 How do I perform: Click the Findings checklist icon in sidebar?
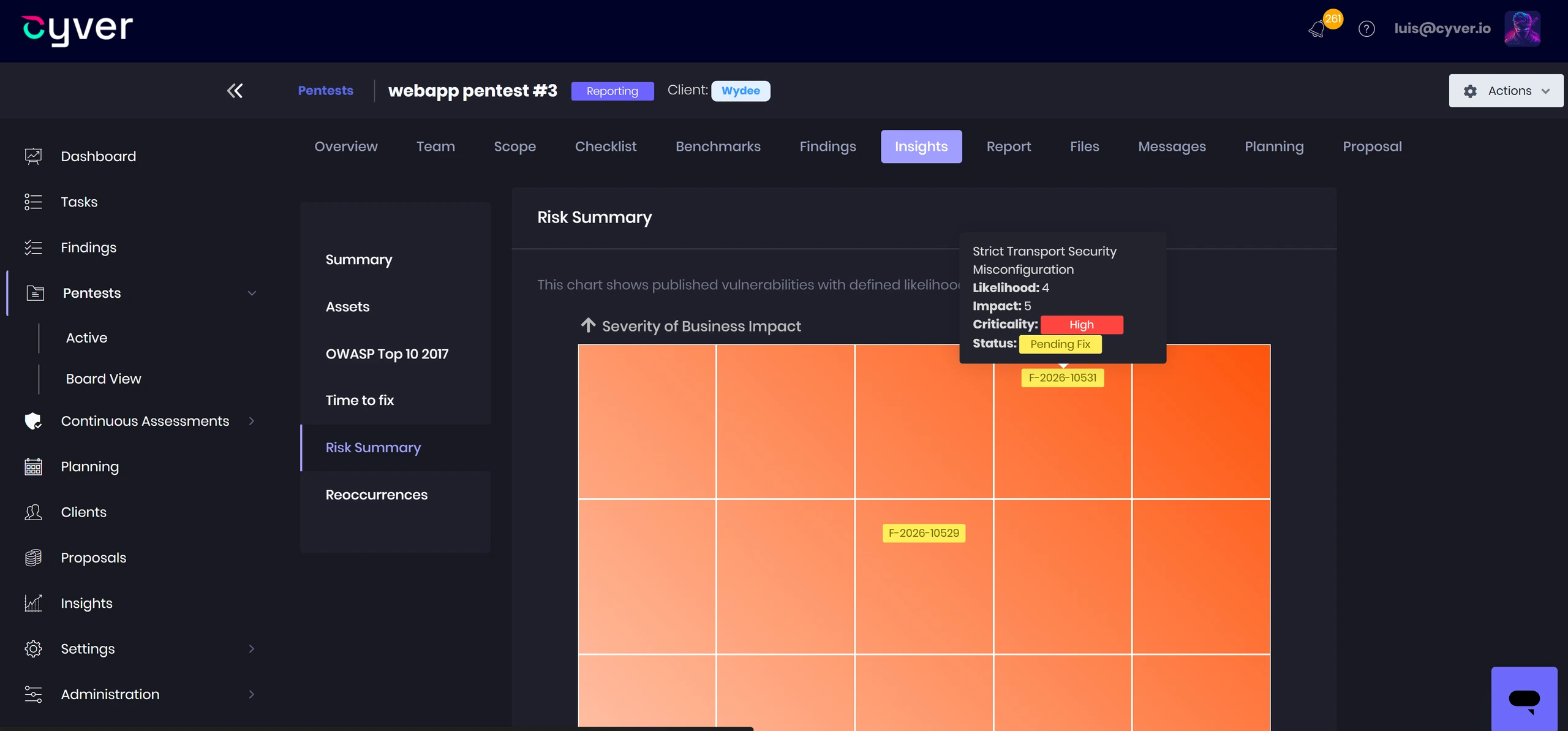pos(33,248)
